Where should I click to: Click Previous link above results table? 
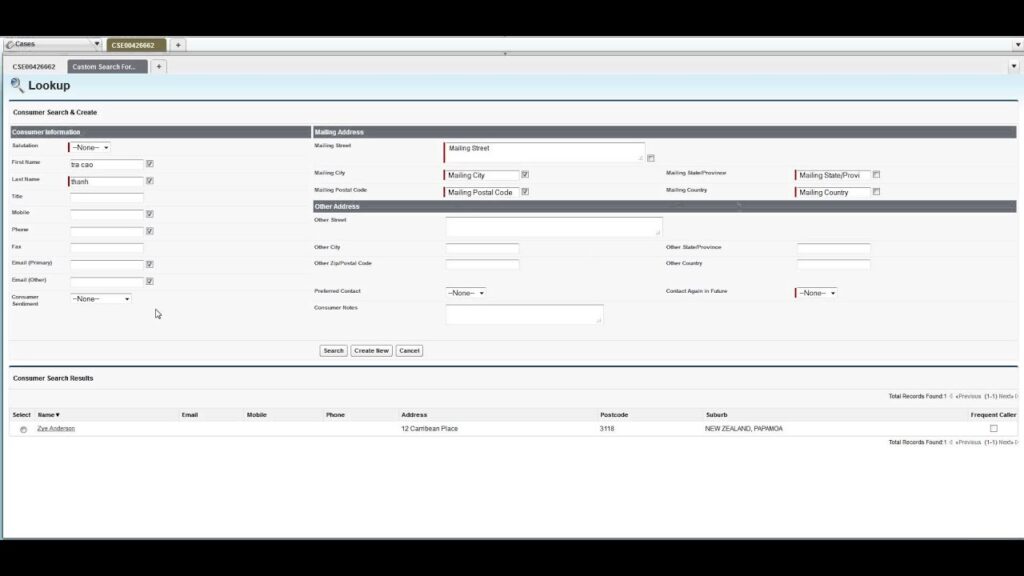pos(968,396)
